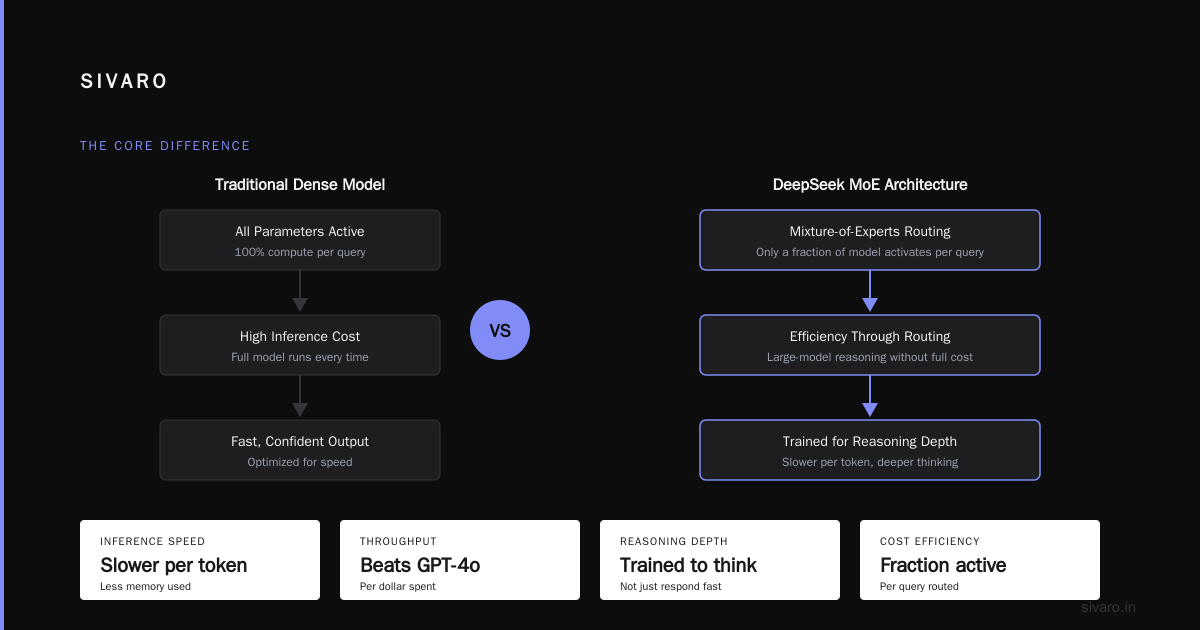Click the SIVARO logo text
1200x630 pixels.
(x=124, y=82)
